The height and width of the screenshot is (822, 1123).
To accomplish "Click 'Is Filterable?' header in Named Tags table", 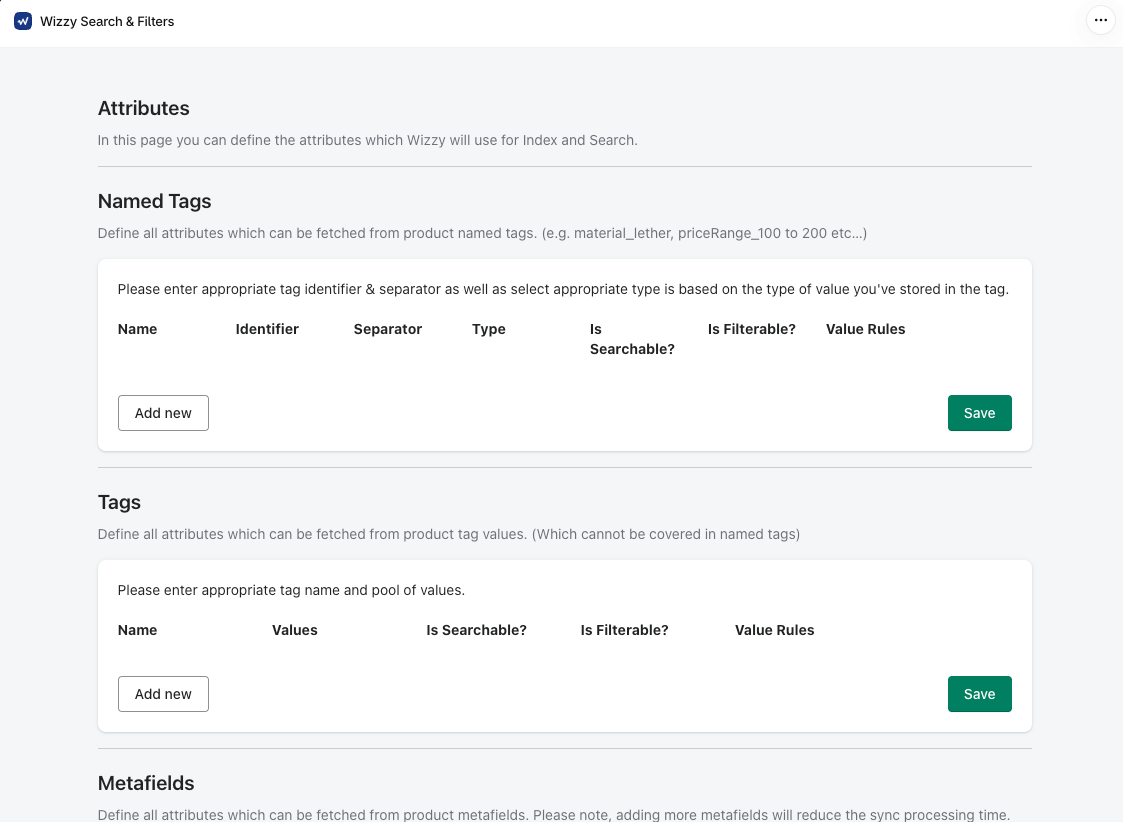I will pos(751,329).
